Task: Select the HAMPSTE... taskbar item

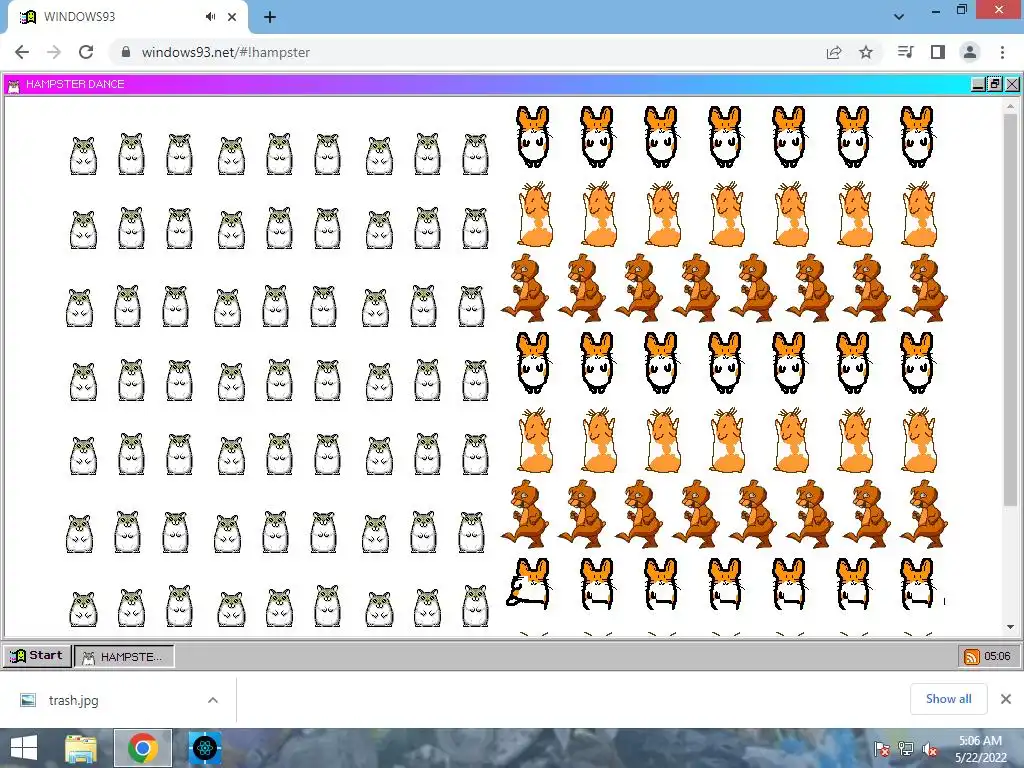Action: pos(124,656)
